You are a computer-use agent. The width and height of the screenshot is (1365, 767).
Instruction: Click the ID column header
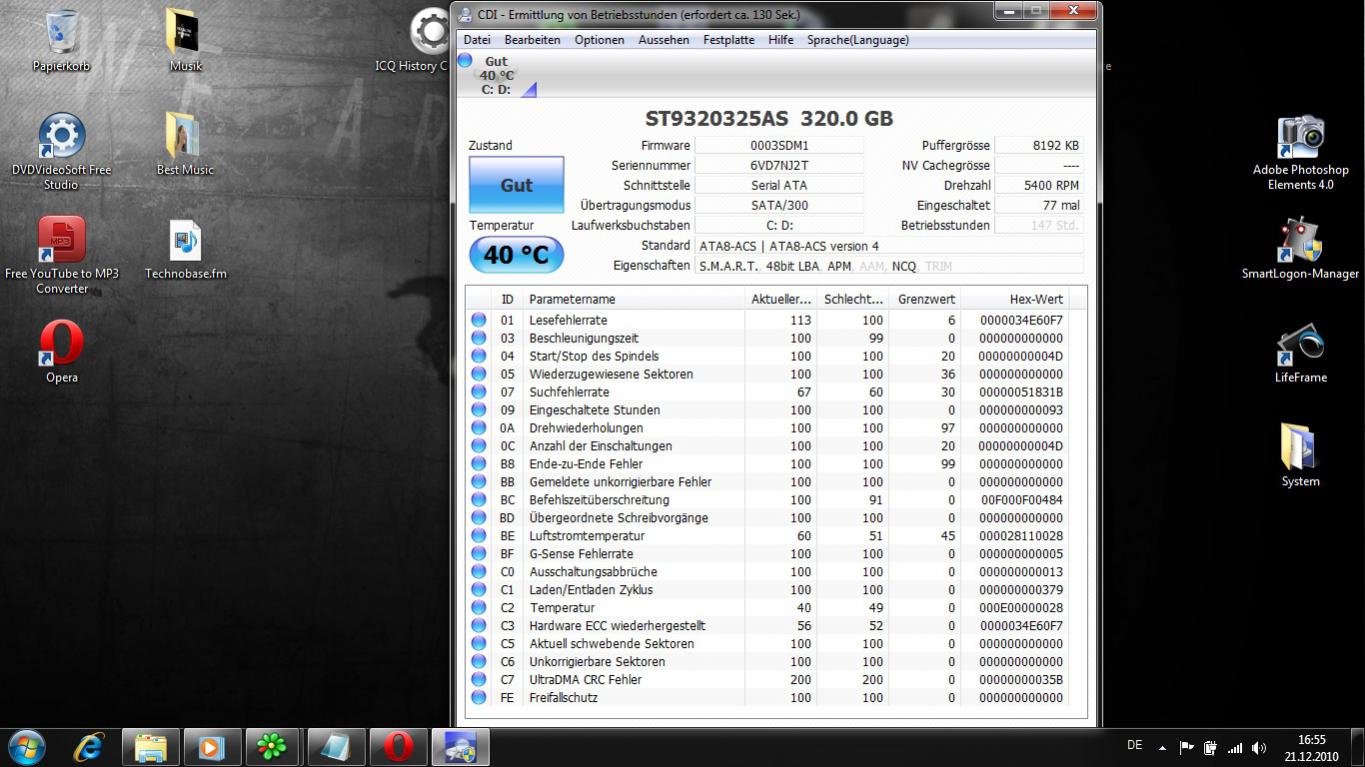point(507,299)
